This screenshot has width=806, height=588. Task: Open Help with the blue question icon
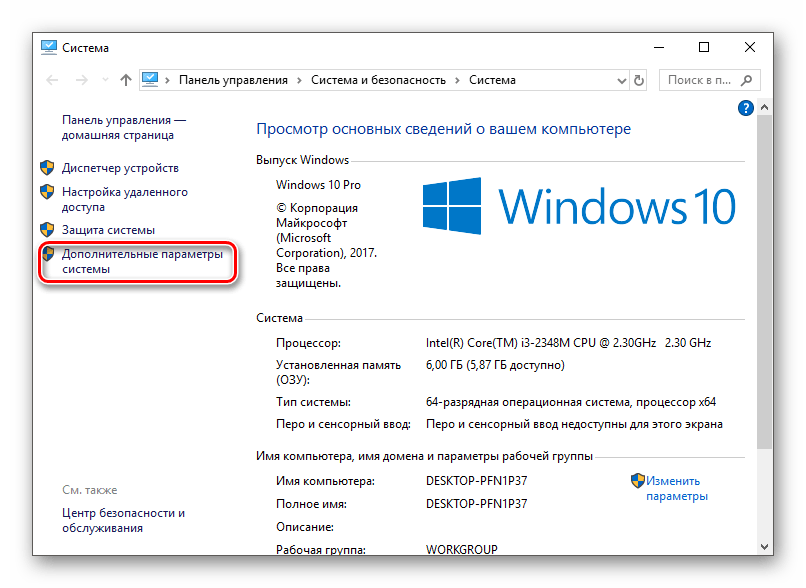tap(745, 108)
